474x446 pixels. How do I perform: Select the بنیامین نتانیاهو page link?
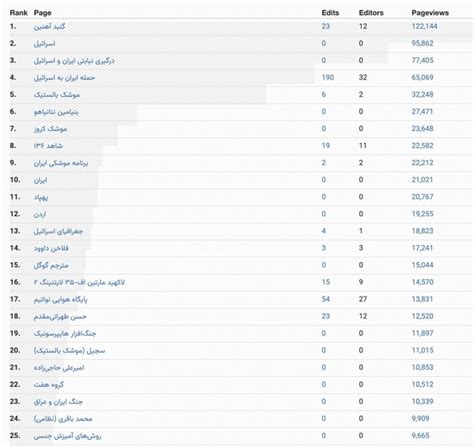[x=56, y=112]
